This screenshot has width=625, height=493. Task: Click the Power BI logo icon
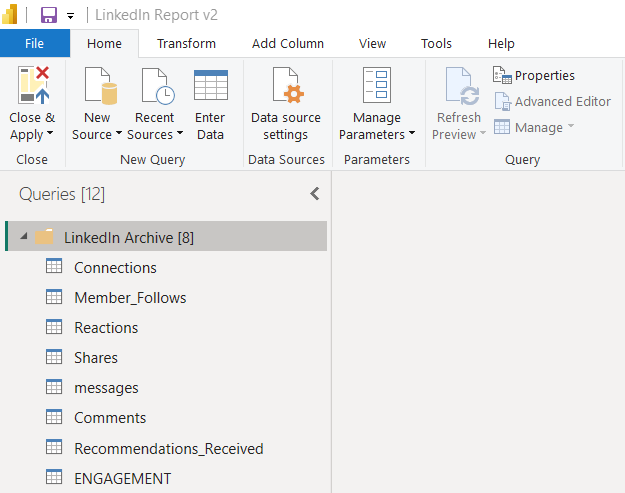[10, 14]
